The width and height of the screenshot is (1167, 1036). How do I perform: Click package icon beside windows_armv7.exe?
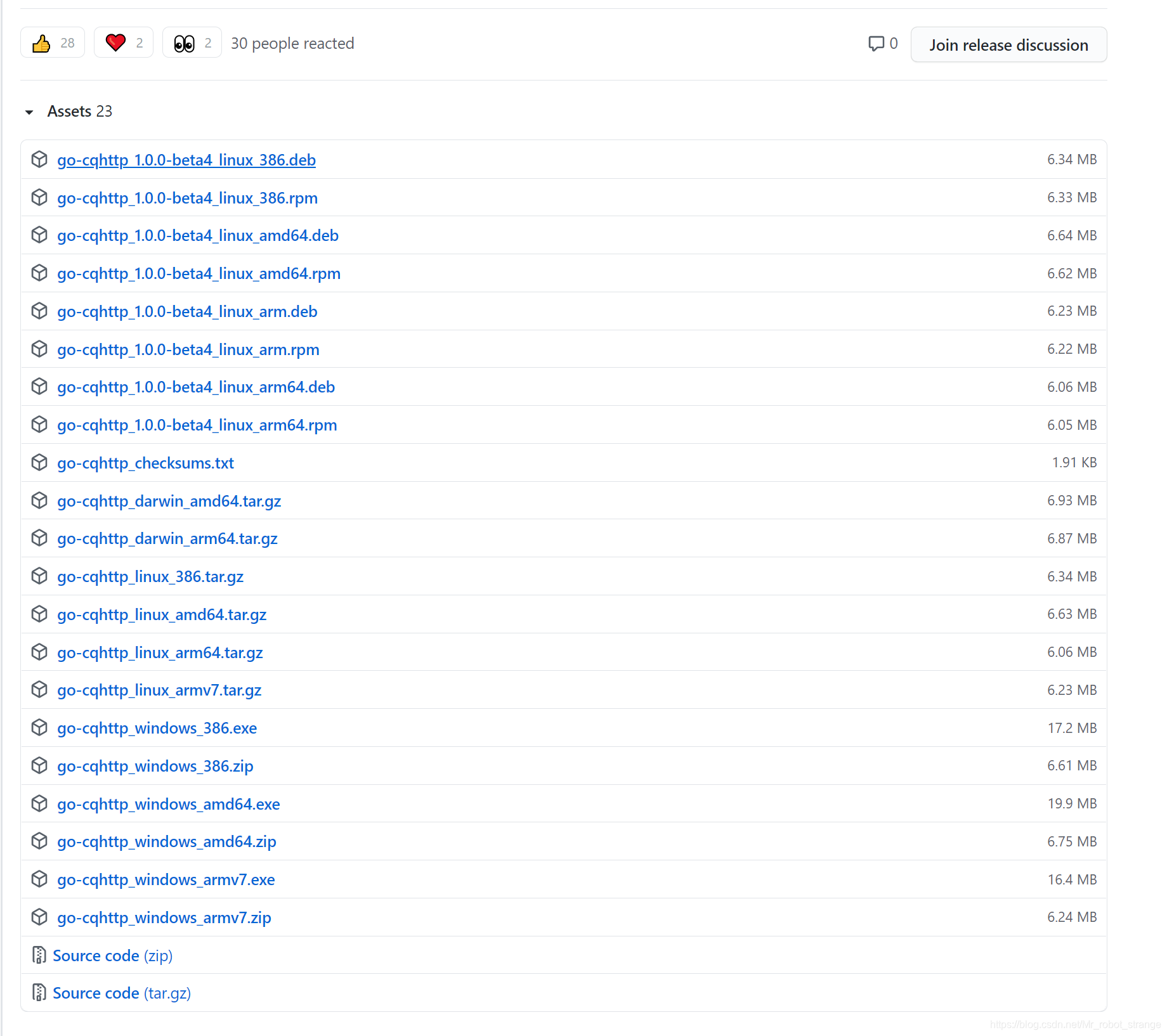pyautogui.click(x=39, y=879)
